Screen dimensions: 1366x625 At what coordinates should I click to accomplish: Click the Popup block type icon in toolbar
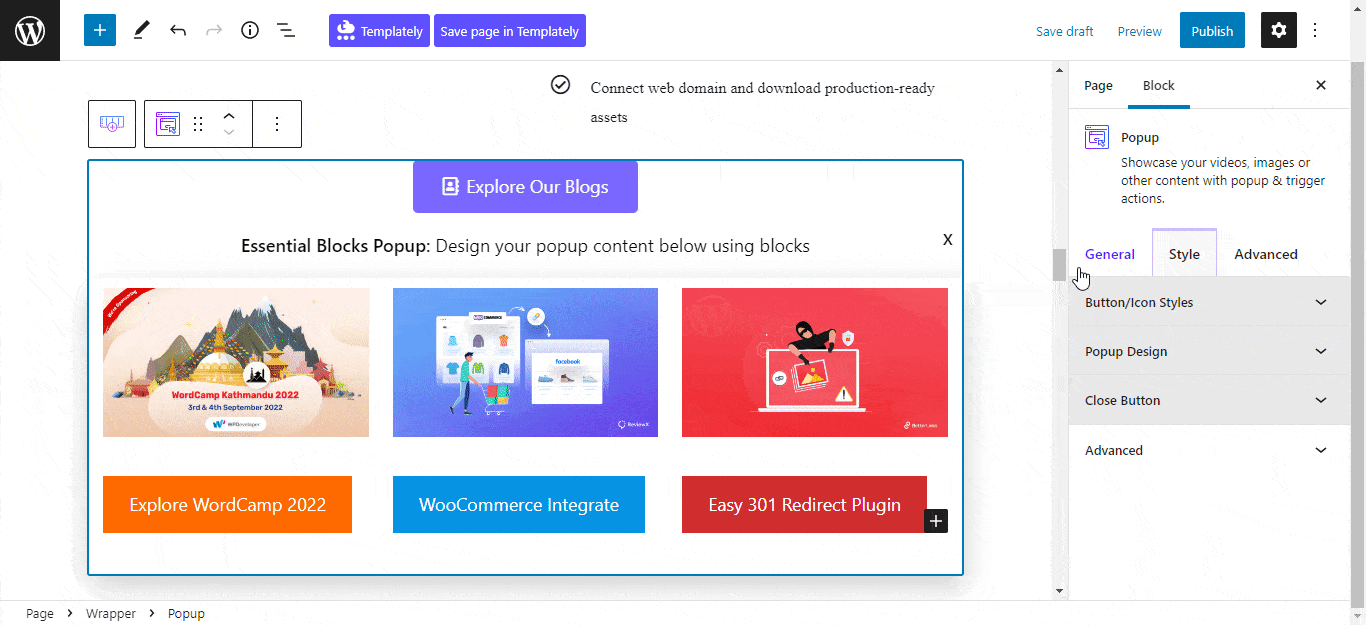click(168, 124)
